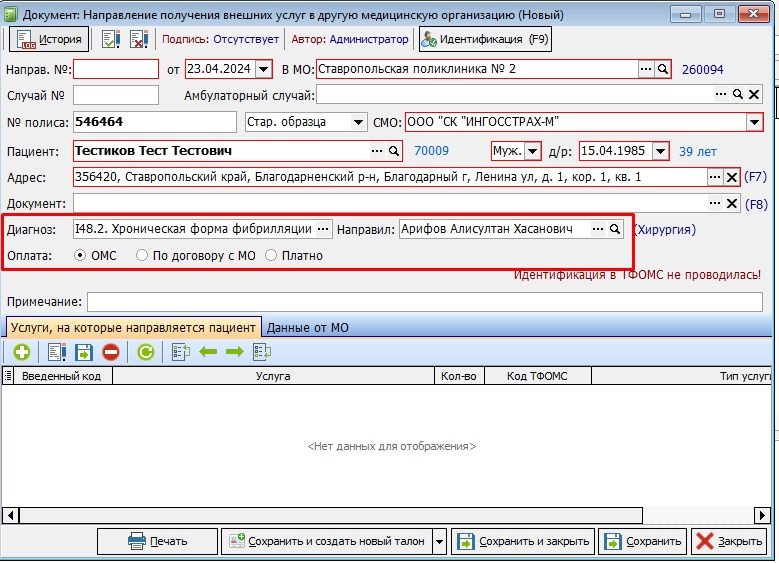
Task: Expand dropdown arrow next to Сохранить и создать новый талон
Action: (440, 541)
